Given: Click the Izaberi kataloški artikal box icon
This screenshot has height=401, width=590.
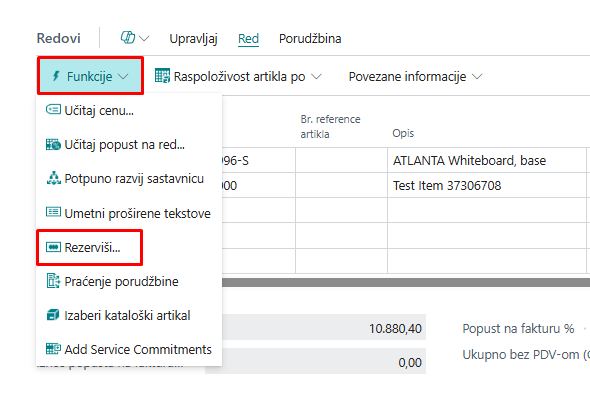Looking at the screenshot, I should coord(53,314).
